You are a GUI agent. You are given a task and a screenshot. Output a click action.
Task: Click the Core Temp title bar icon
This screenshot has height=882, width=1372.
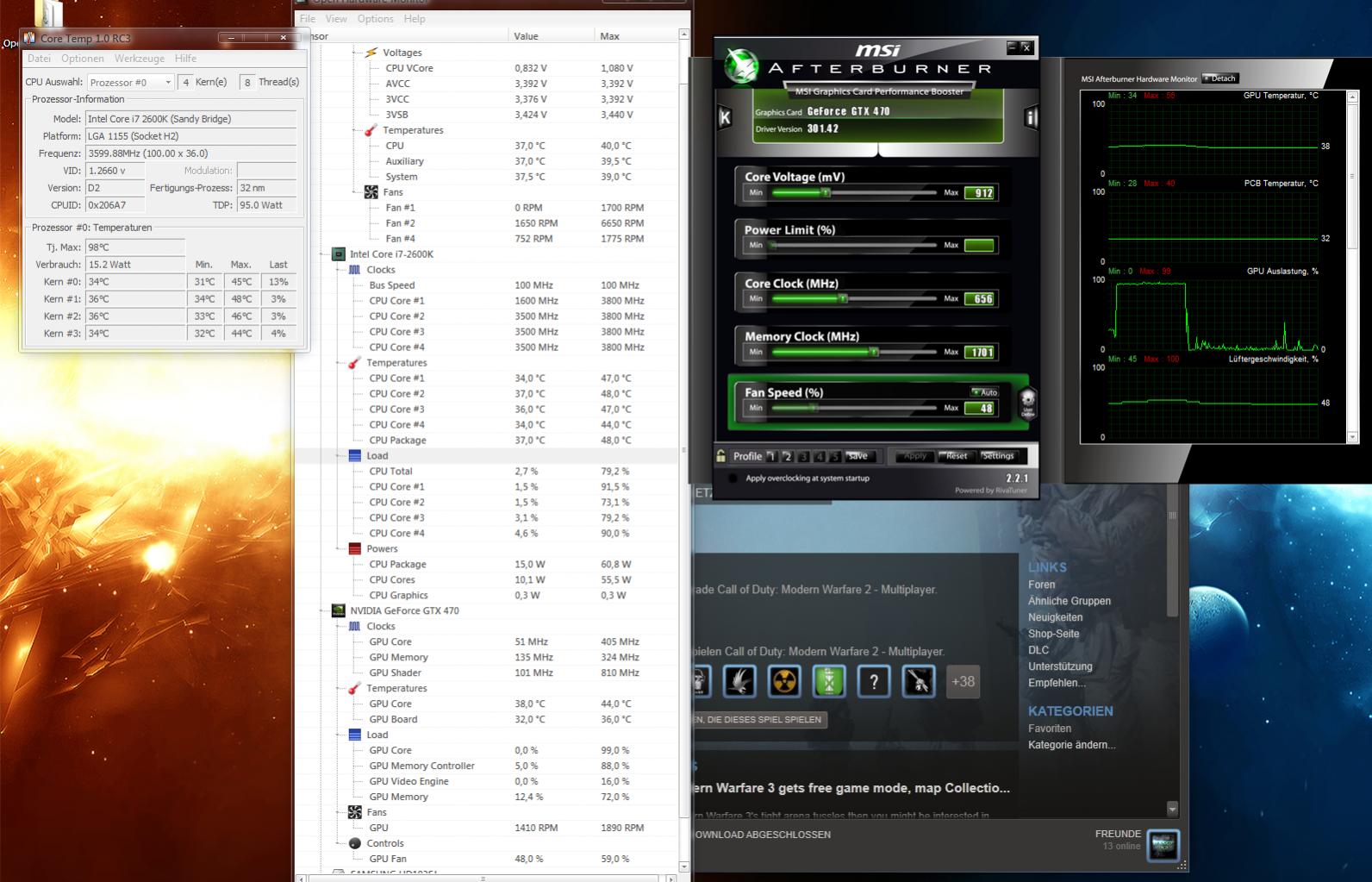coord(30,38)
